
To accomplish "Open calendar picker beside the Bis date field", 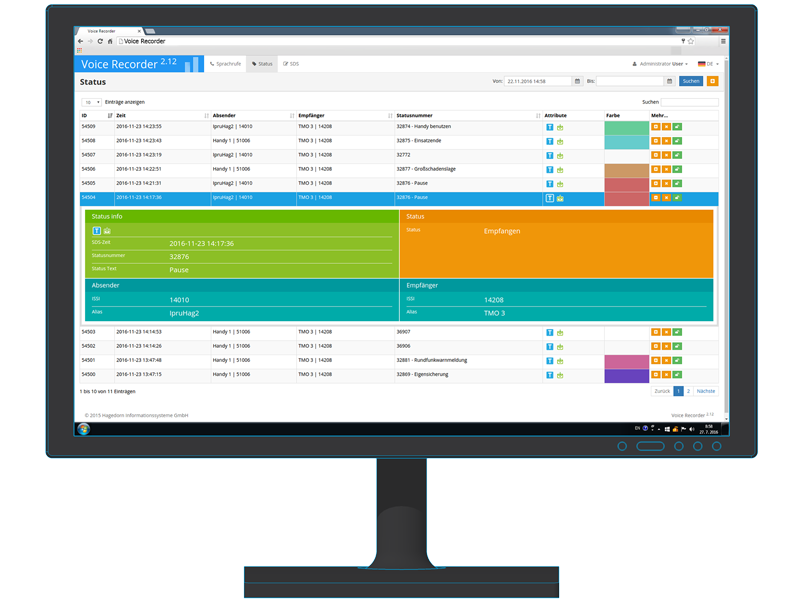I will click(669, 81).
